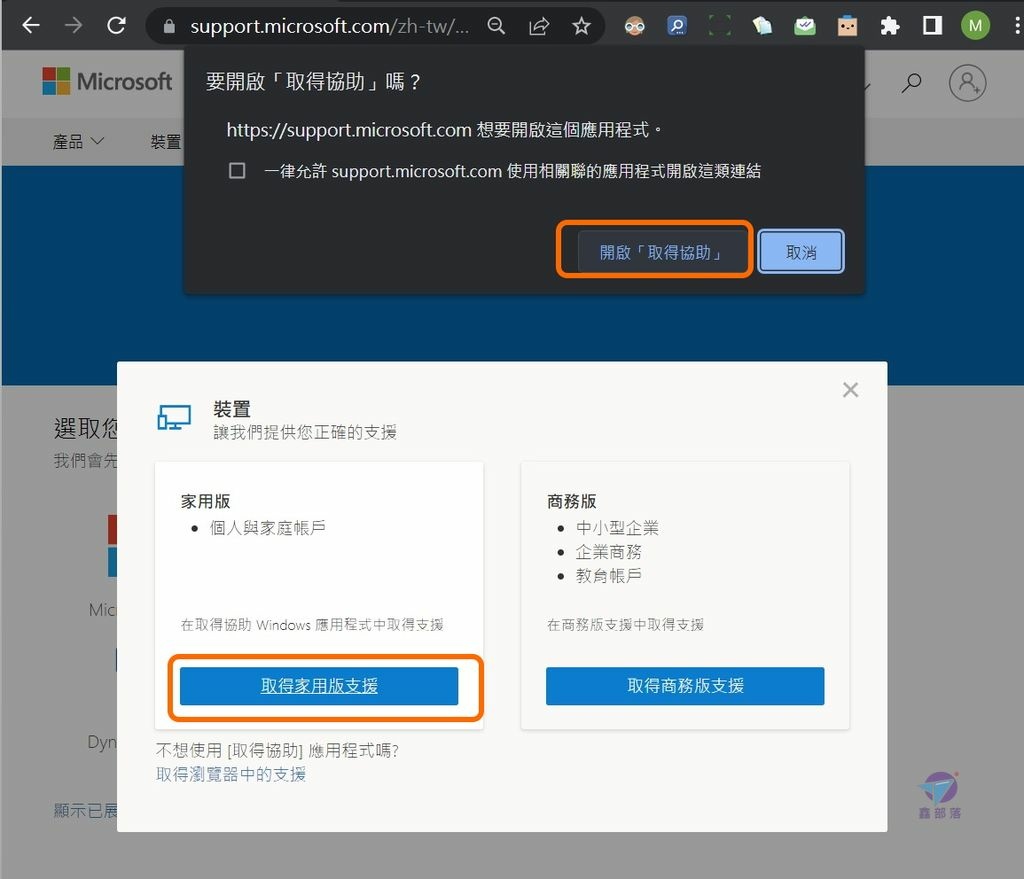Click the device monitor icon in dialog
The height and width of the screenshot is (879, 1024).
[x=174, y=417]
